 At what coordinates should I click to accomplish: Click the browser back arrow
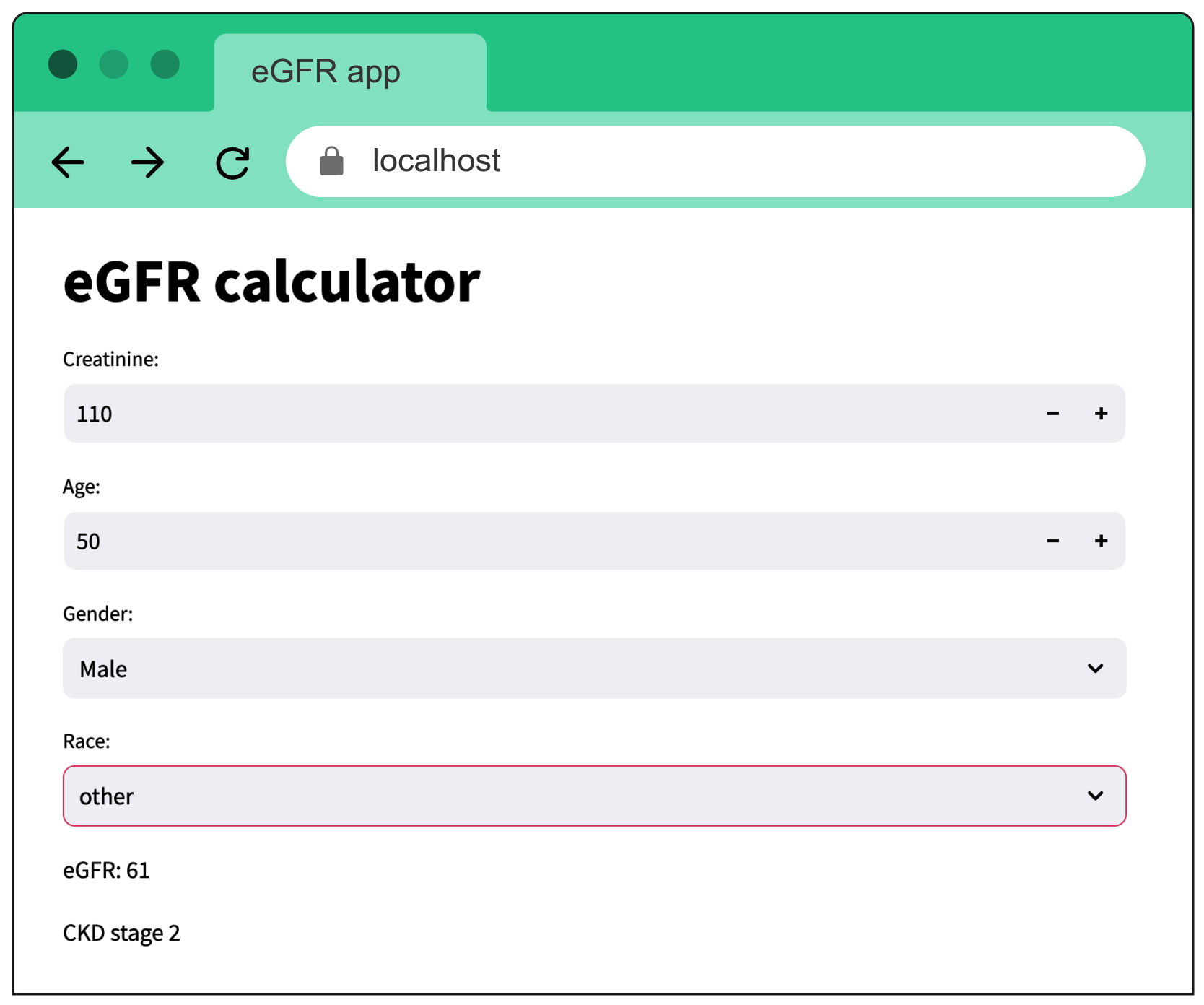(x=68, y=162)
